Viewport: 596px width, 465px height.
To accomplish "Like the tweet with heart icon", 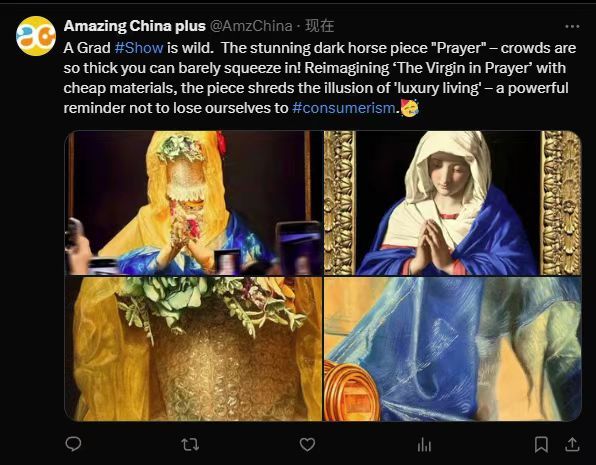I will tap(307, 444).
